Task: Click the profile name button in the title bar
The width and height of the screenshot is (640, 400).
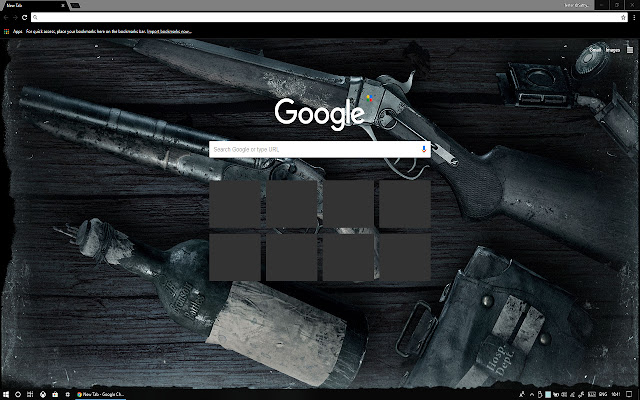Action: [x=576, y=5]
